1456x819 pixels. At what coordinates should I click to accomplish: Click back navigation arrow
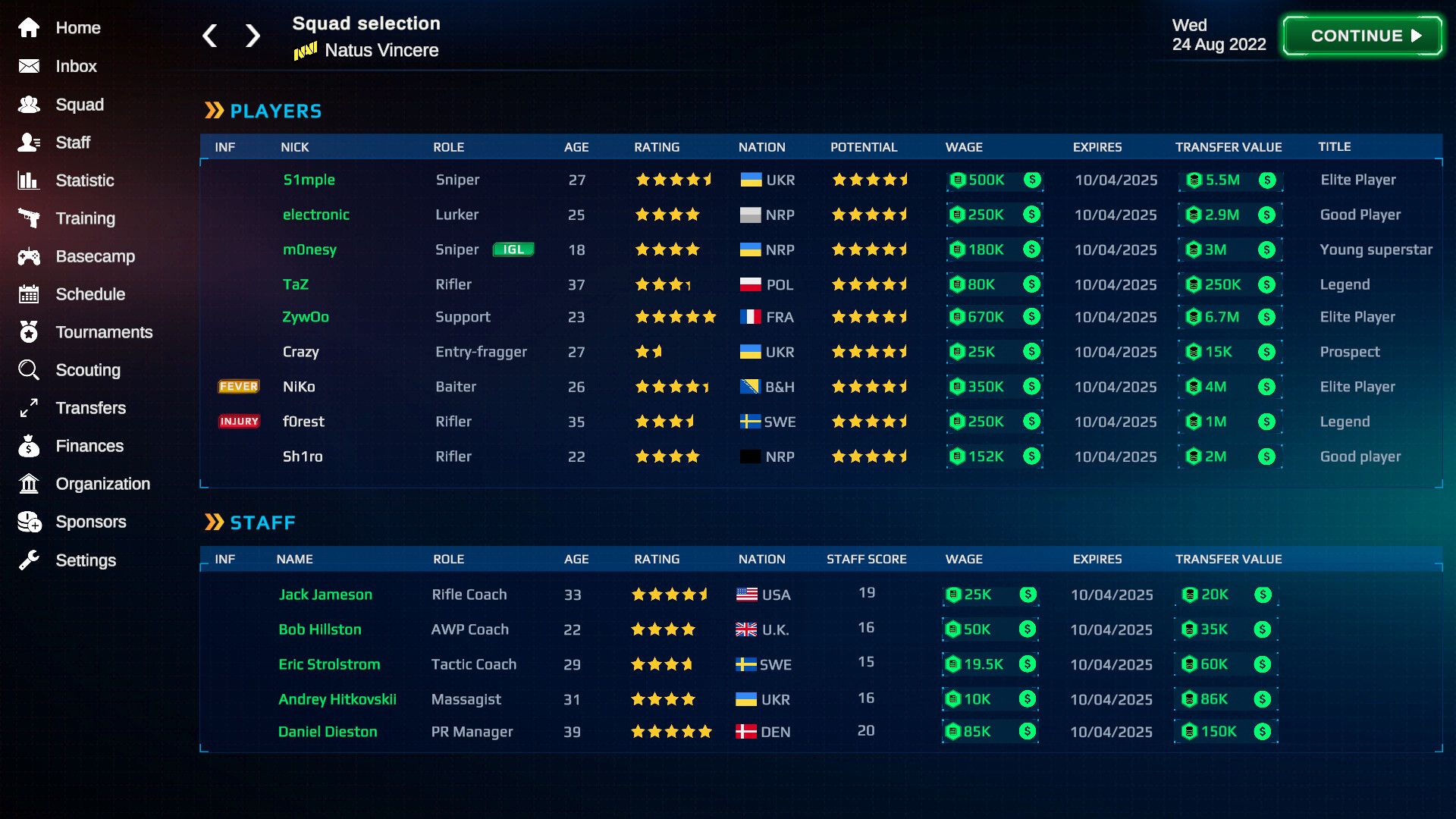(x=211, y=35)
